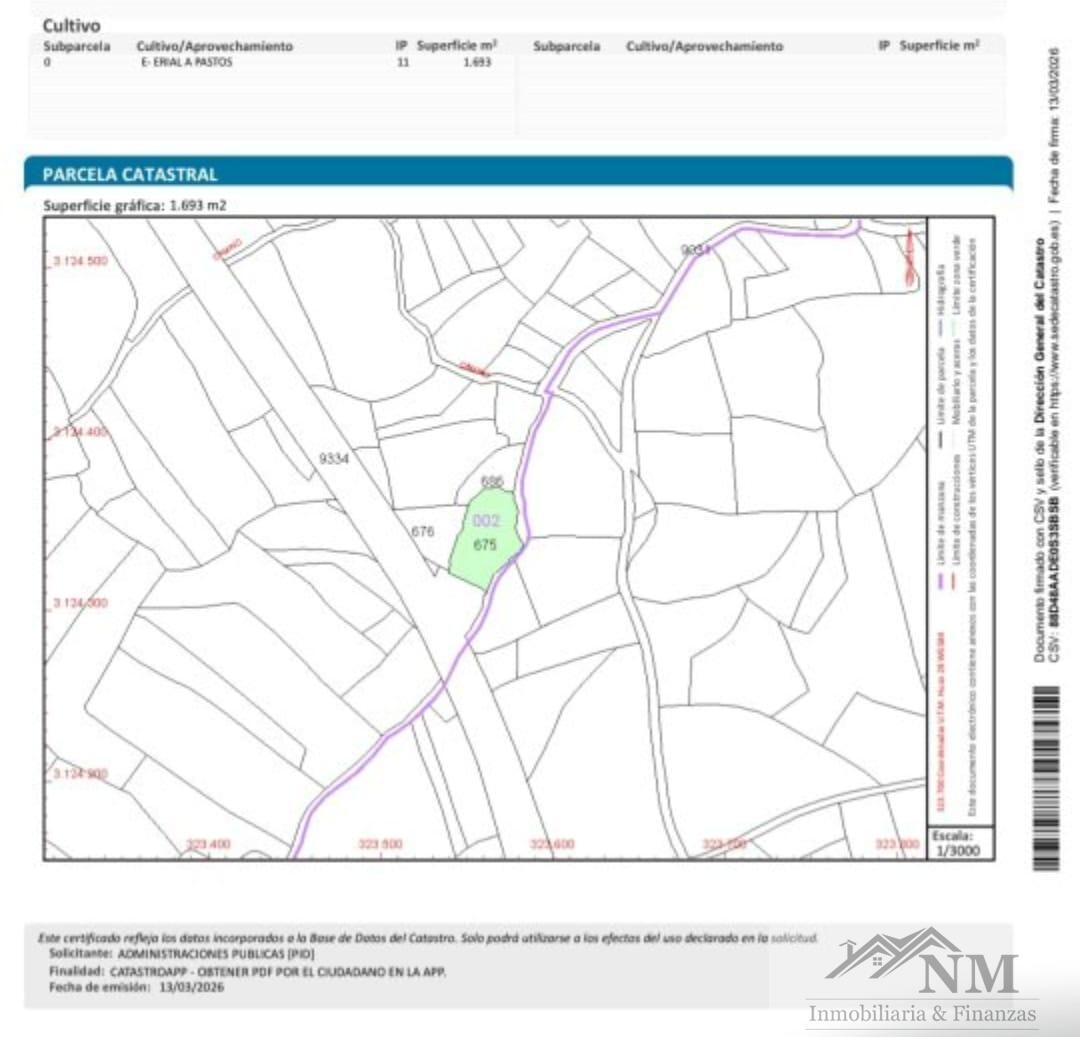
Task: Click the right table "Cultivo/Aprovechamiento" header
Action: pos(704,46)
